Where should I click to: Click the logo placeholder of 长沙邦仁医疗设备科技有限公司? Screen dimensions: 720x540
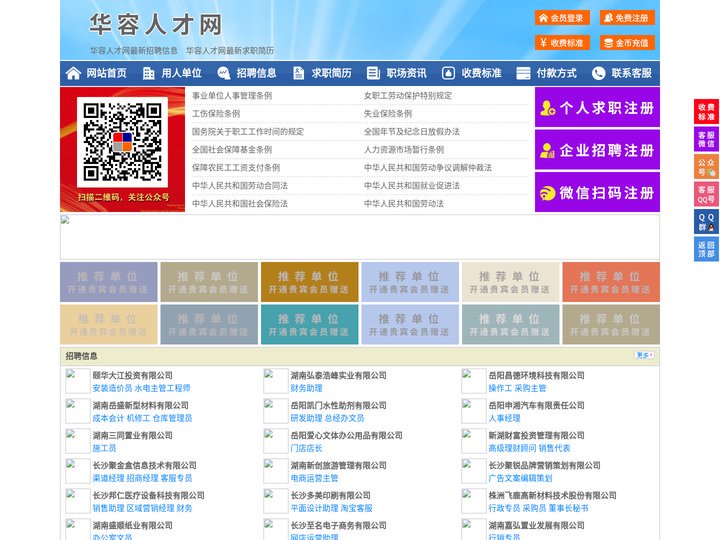[x=78, y=501]
